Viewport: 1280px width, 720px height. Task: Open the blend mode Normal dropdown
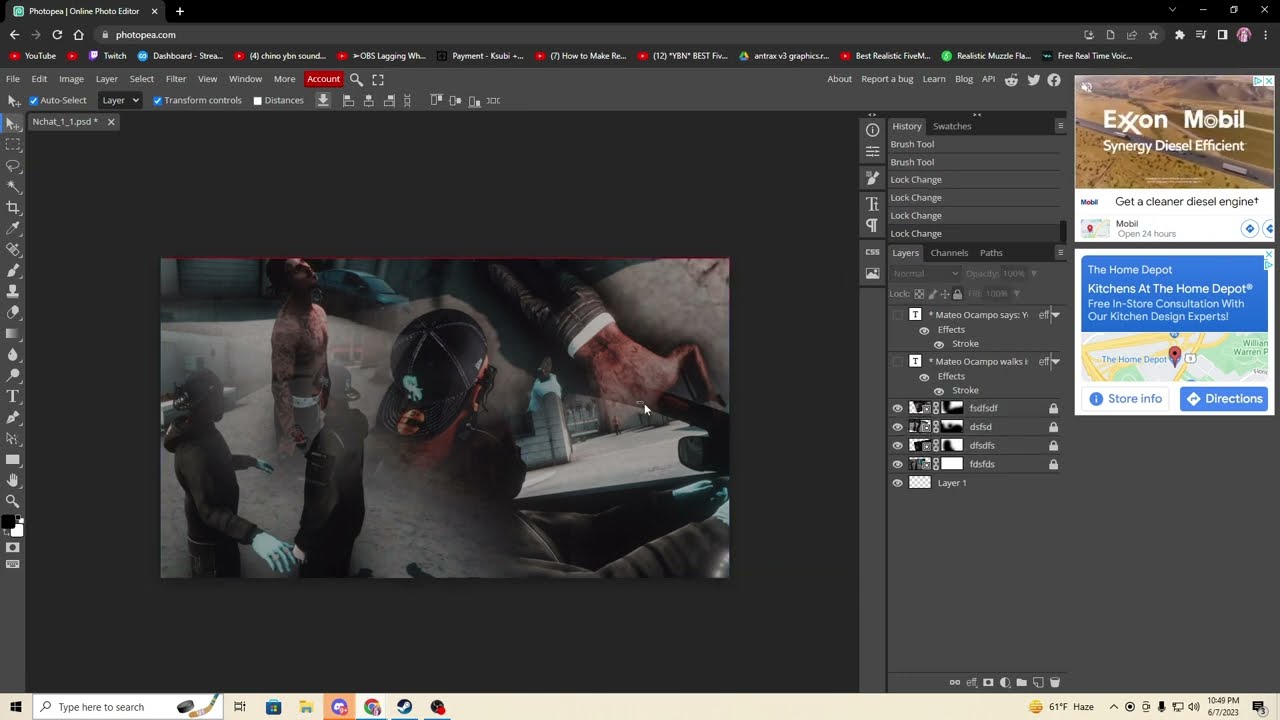tap(925, 273)
